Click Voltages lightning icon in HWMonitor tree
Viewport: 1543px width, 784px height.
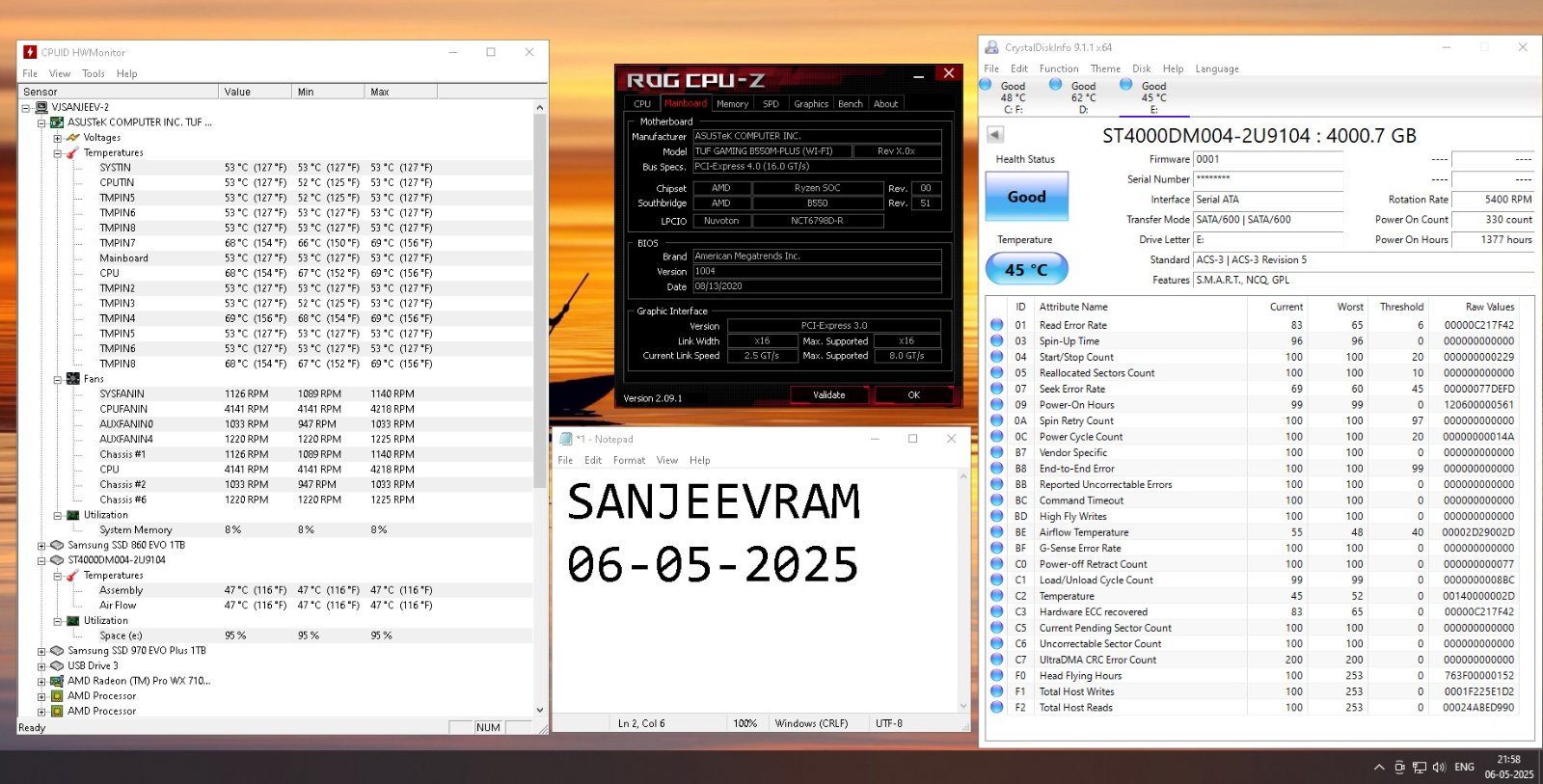[72, 137]
